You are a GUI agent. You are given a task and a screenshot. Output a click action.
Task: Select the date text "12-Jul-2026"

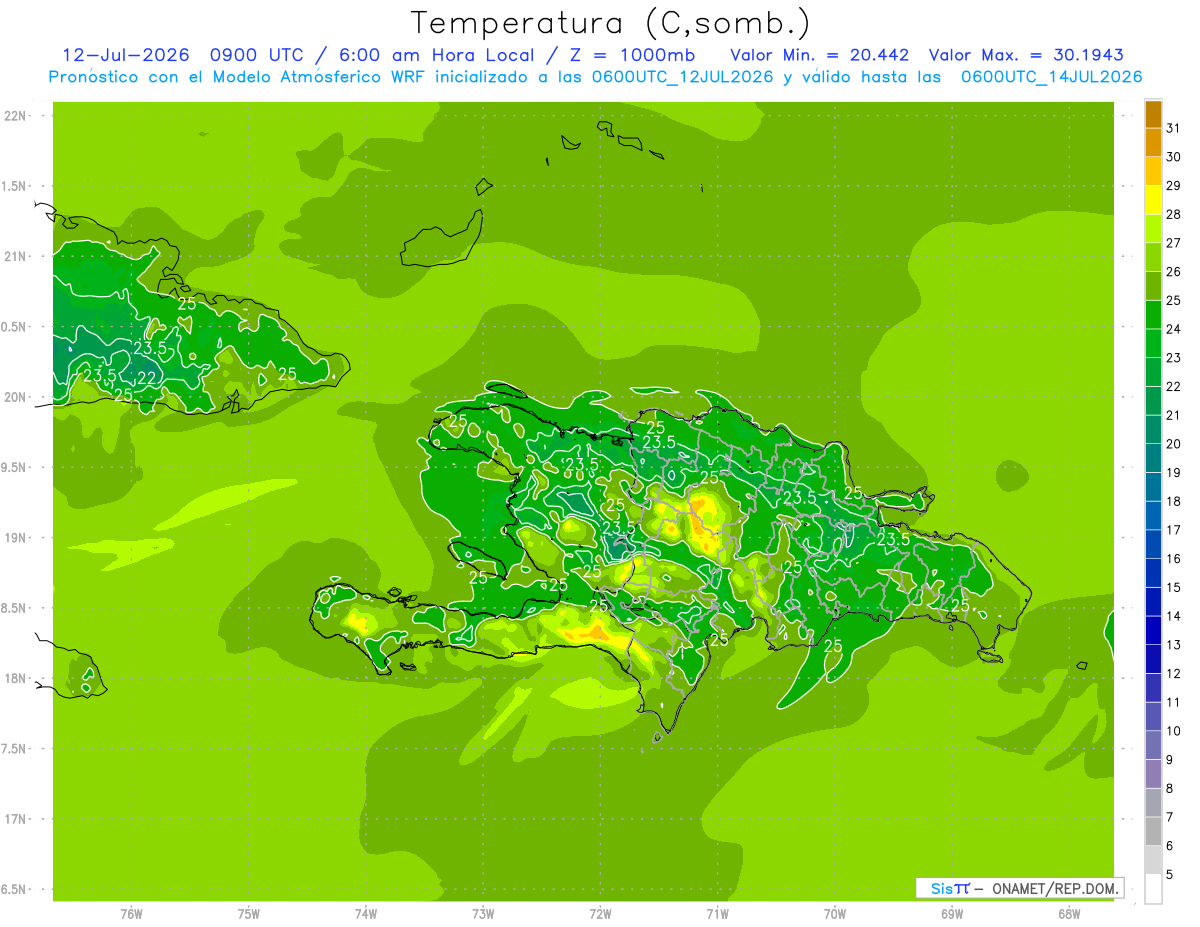click(126, 55)
